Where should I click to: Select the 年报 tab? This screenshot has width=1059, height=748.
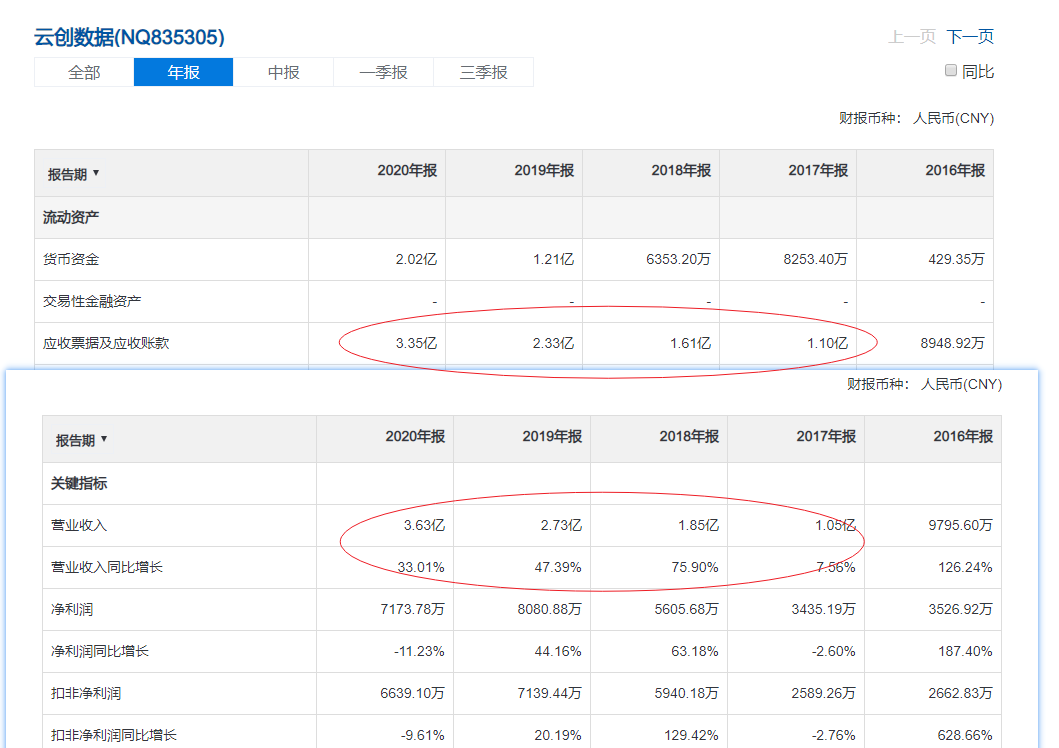[x=184, y=72]
